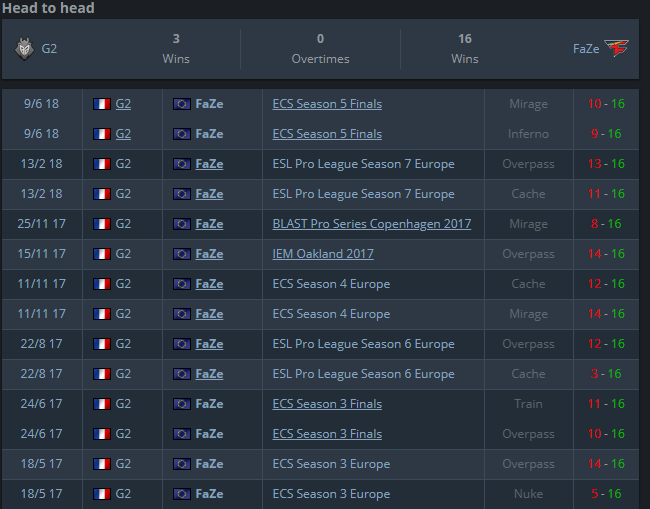Click the G2 team logo icon
Viewport: 650px width, 509px height.
24,49
